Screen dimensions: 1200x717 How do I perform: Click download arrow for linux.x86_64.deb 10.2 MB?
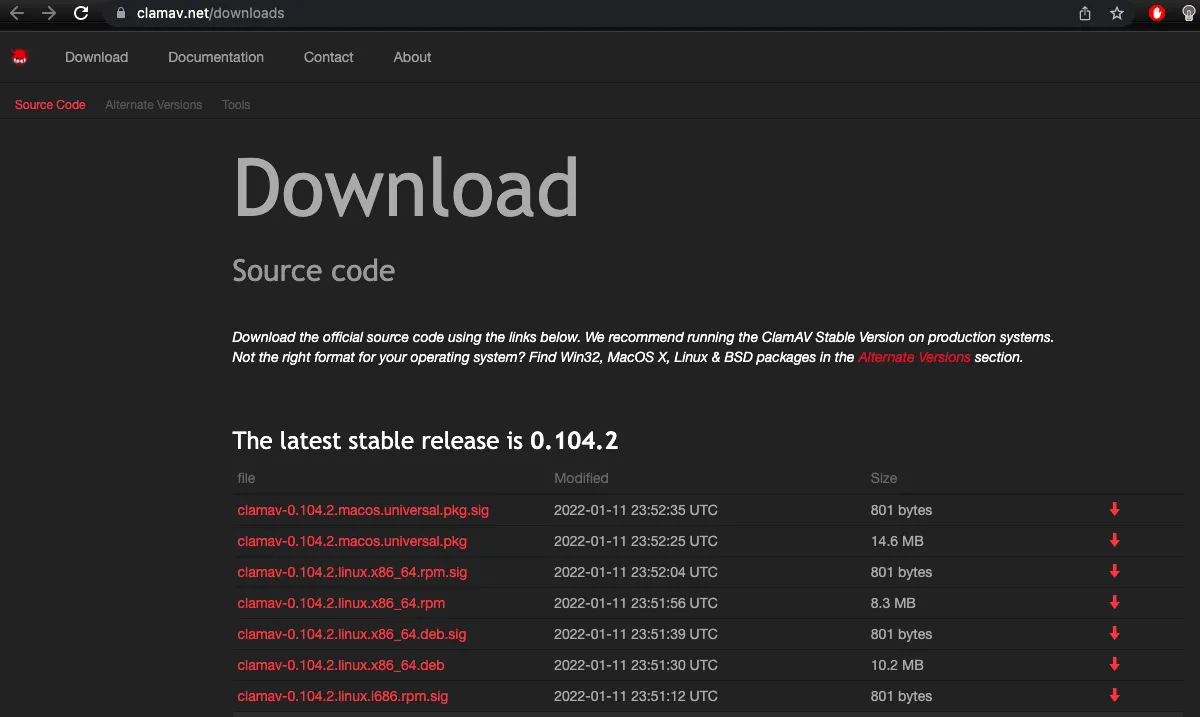point(1114,665)
